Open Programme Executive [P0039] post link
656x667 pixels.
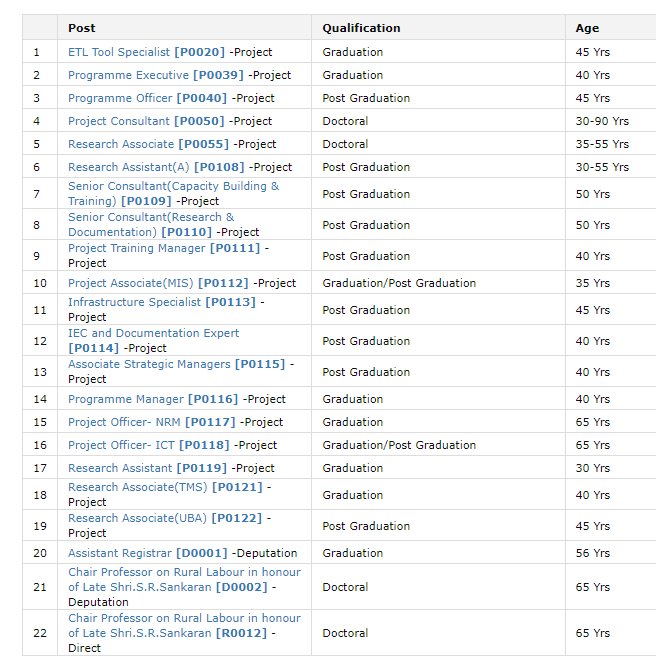tap(156, 75)
